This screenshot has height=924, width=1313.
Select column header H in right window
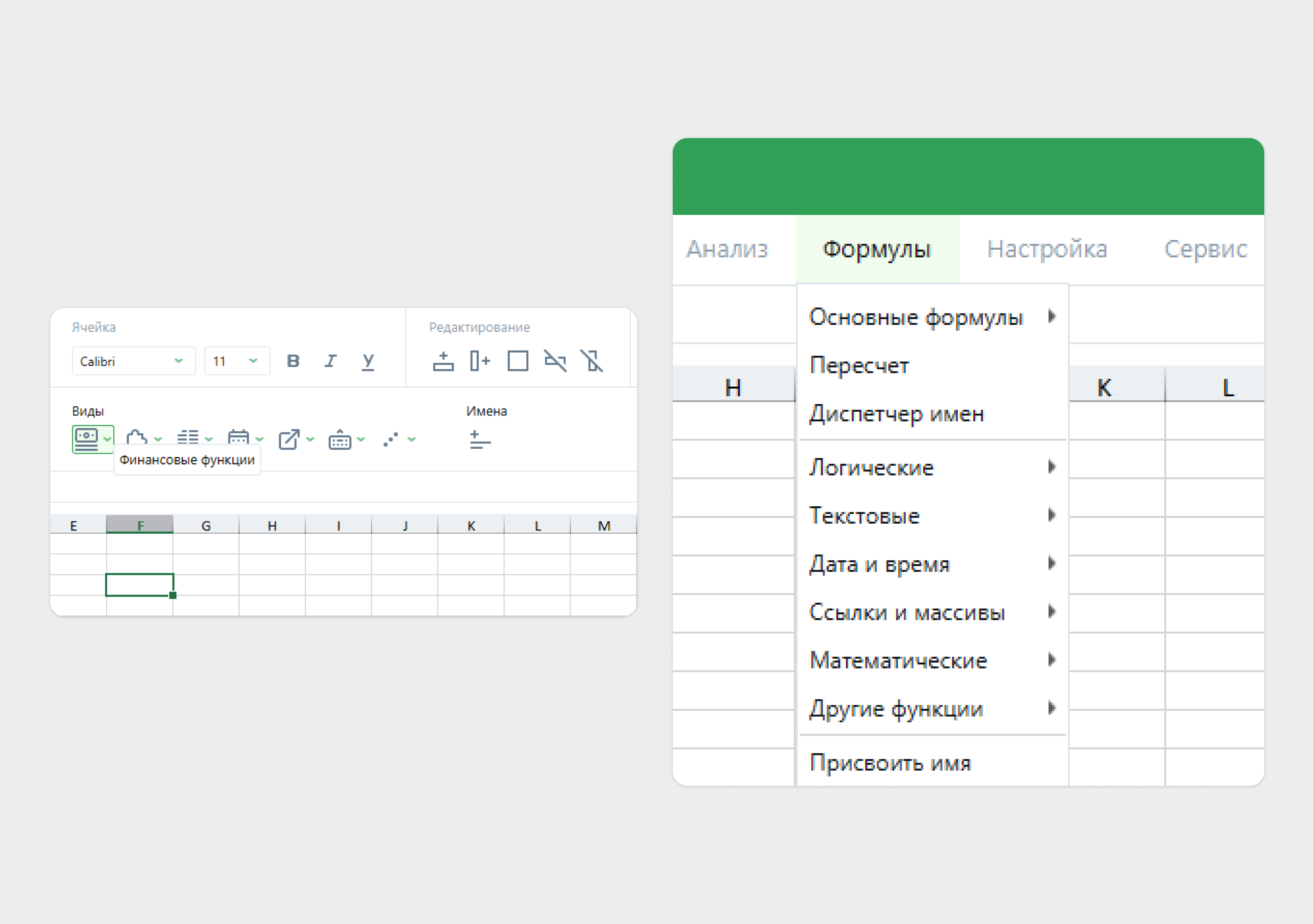click(x=733, y=384)
